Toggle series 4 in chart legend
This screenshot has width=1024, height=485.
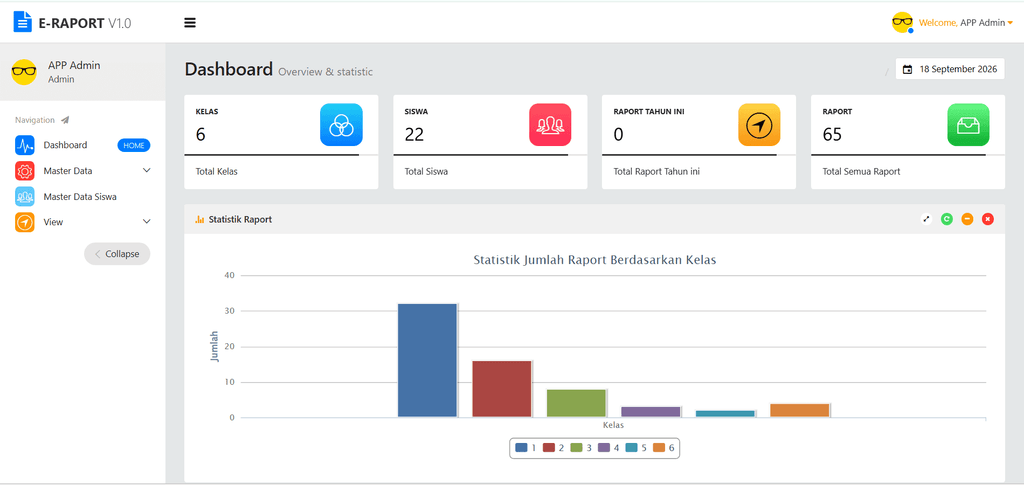pyautogui.click(x=608, y=448)
